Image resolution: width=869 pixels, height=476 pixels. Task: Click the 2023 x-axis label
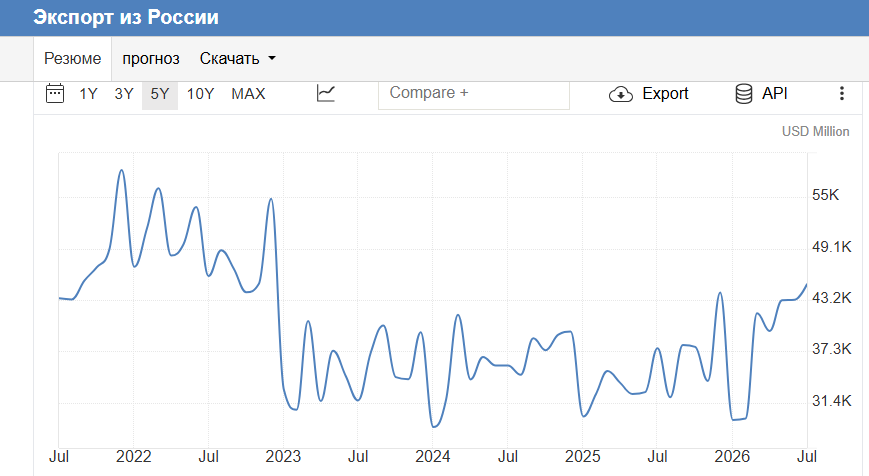pyautogui.click(x=283, y=457)
